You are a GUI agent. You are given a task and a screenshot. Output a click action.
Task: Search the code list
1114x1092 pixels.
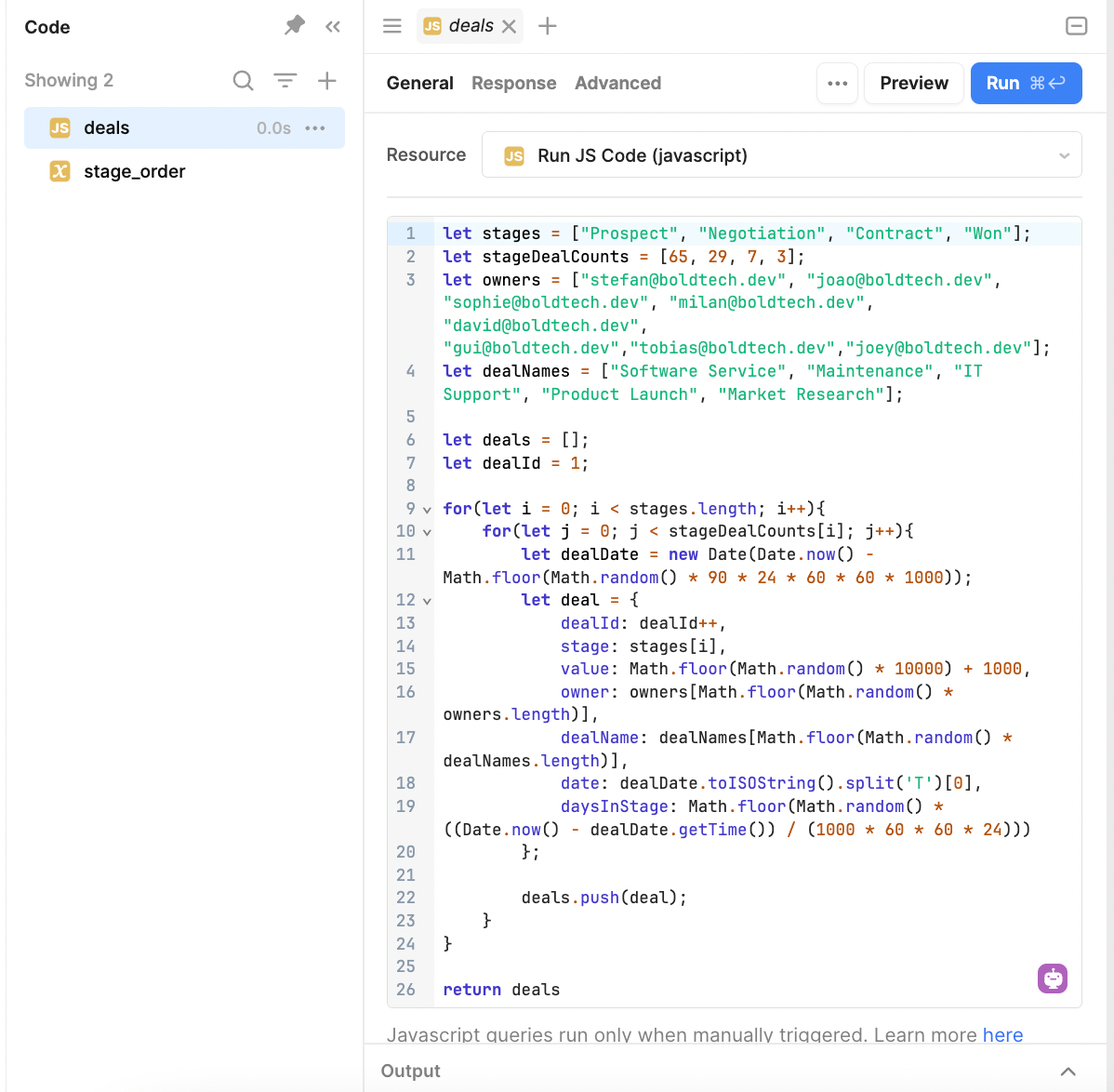point(243,80)
